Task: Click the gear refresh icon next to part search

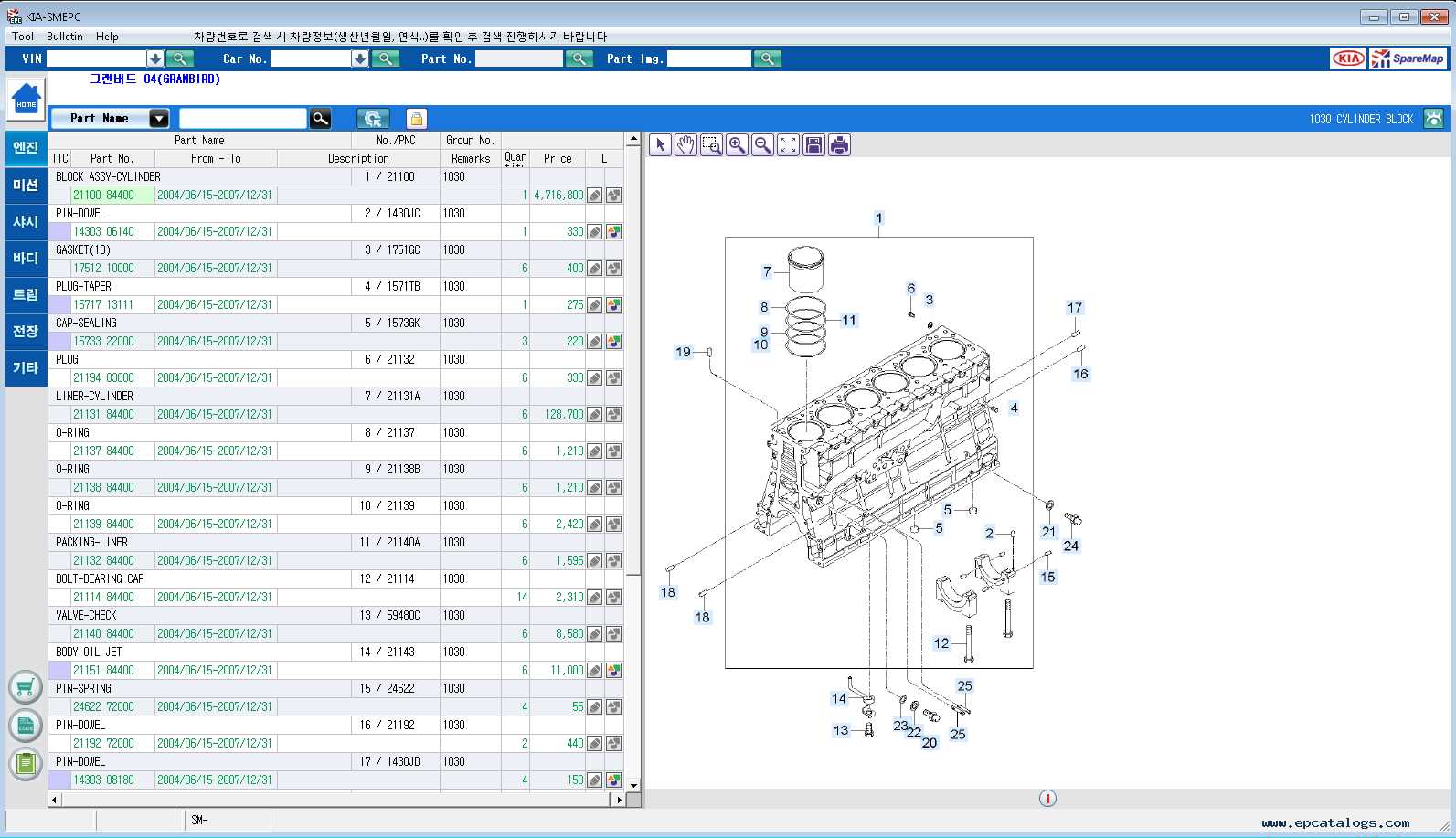Action: click(373, 118)
